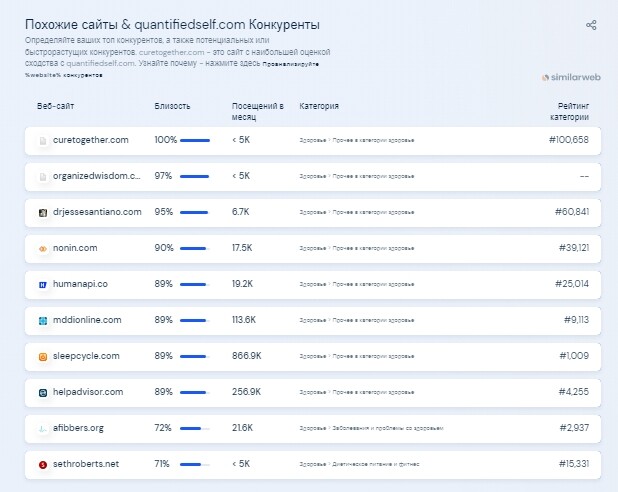Click the humanapi.co favicon
Screen dimensions: 618x492
click(43, 285)
